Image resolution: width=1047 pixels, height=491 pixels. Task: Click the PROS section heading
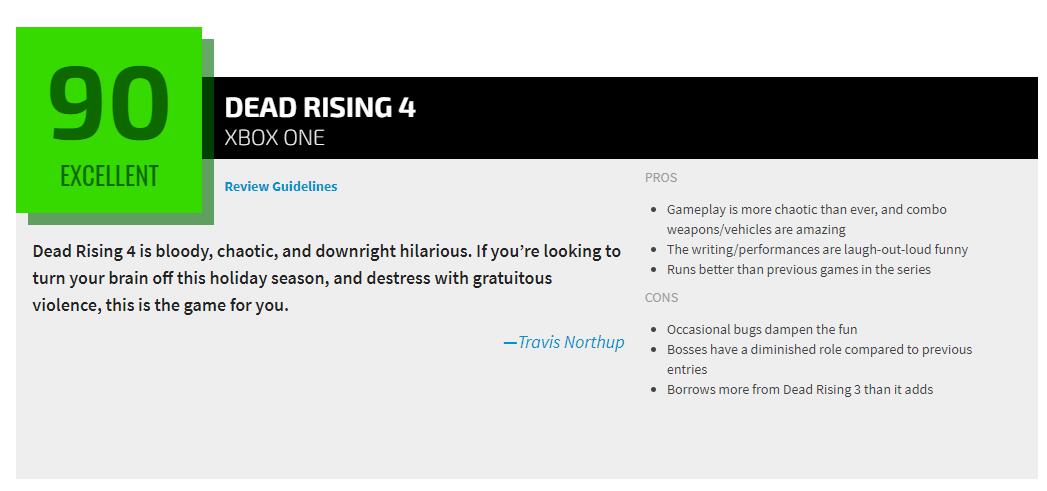[x=661, y=178]
